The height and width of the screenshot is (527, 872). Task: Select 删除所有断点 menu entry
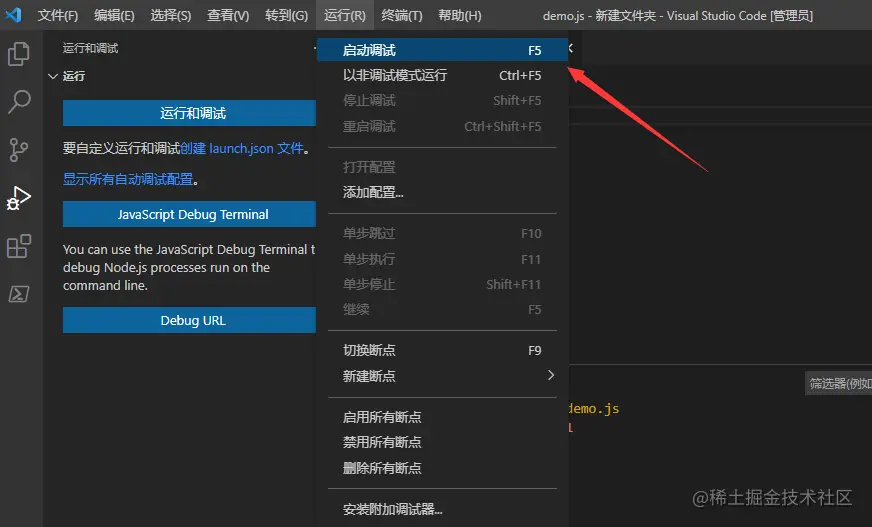pos(443,468)
